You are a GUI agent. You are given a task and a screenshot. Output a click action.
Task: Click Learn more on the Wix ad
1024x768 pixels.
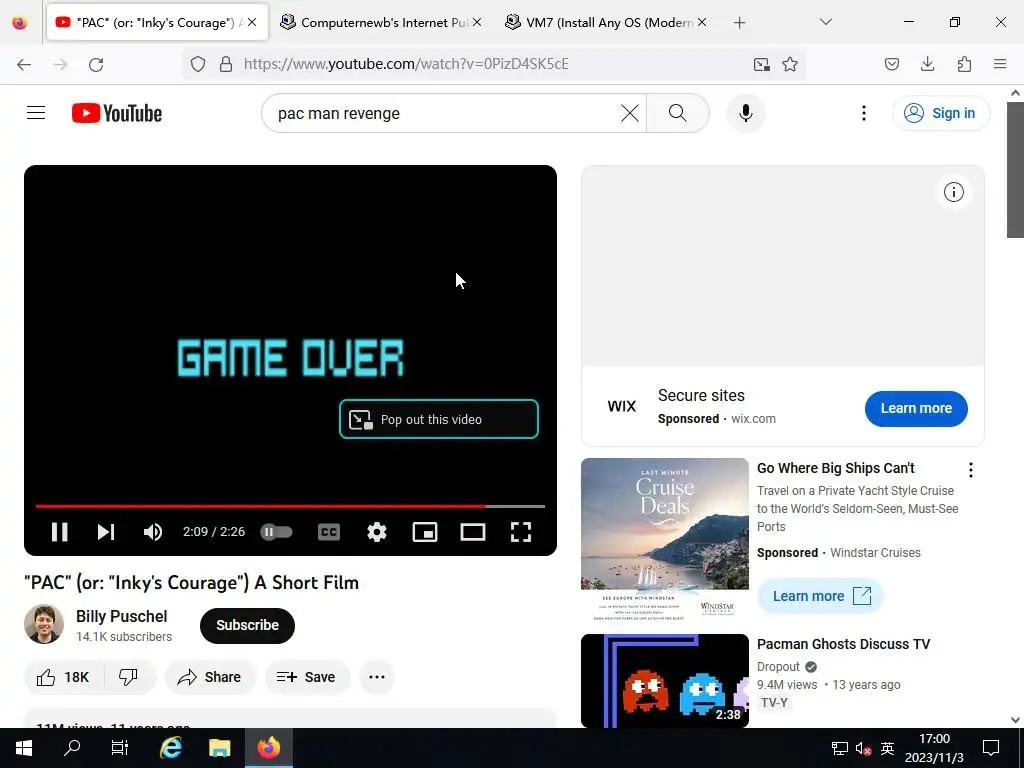point(916,409)
